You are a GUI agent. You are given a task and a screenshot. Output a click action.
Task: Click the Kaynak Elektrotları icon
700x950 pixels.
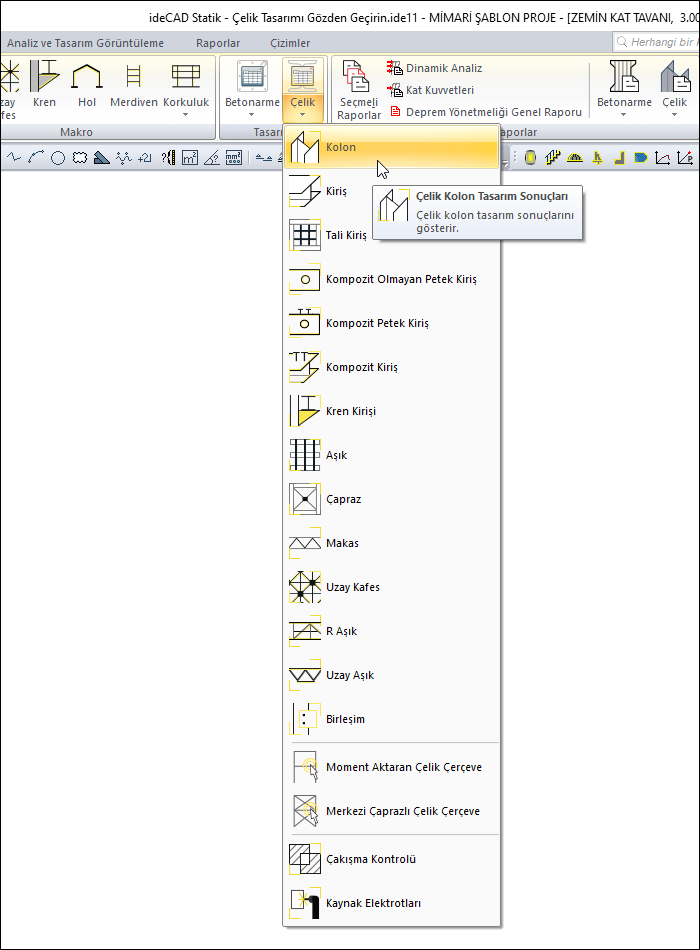304,903
